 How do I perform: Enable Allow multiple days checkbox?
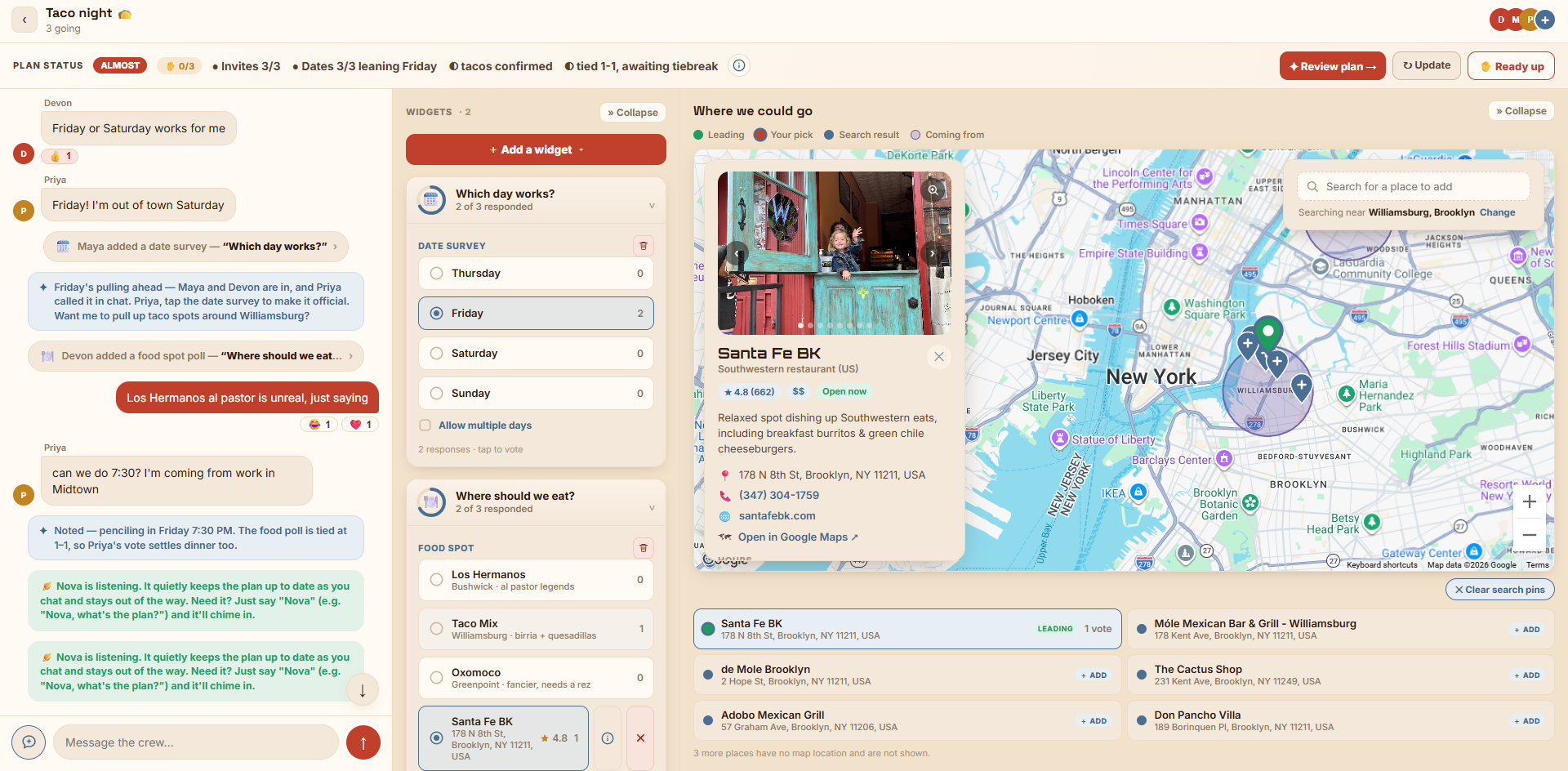pyautogui.click(x=425, y=426)
